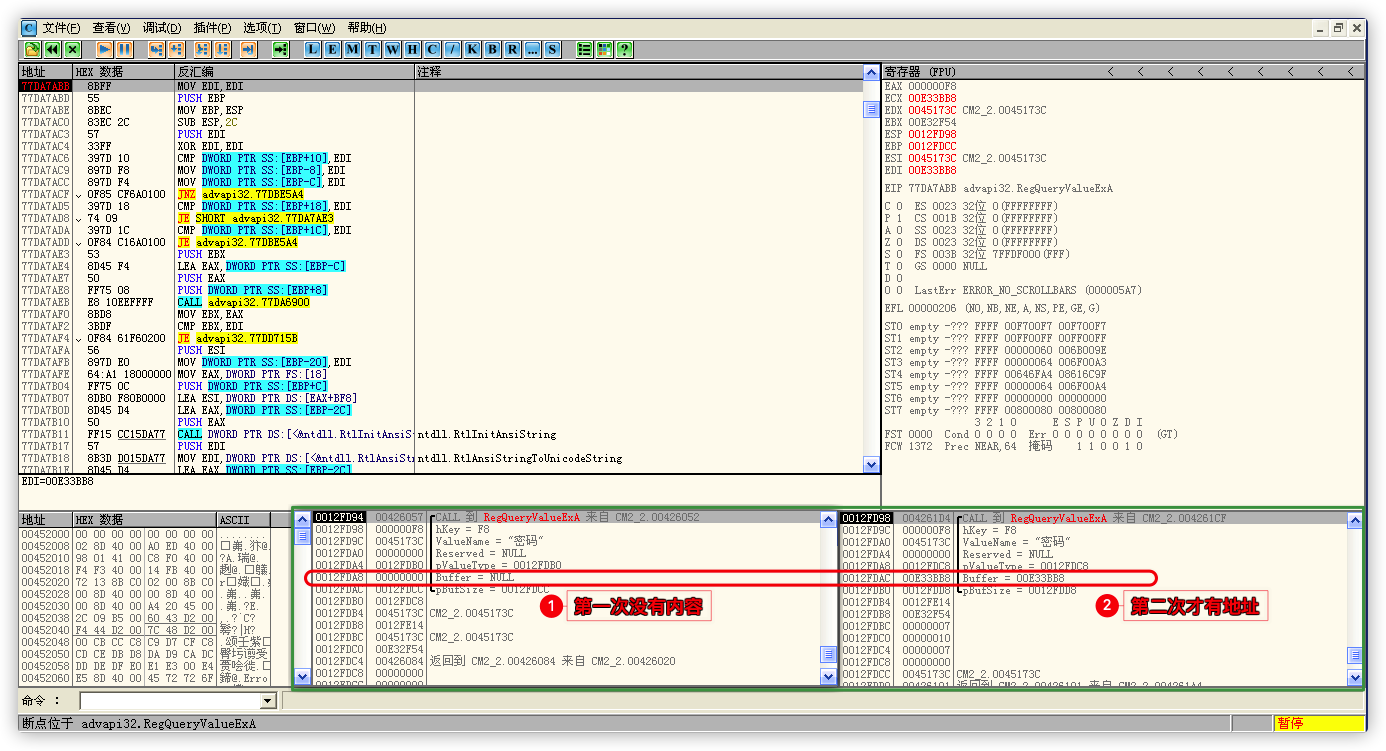Click the 注释 column header in disassembly
The width and height of the screenshot is (1386, 751).
(640, 72)
